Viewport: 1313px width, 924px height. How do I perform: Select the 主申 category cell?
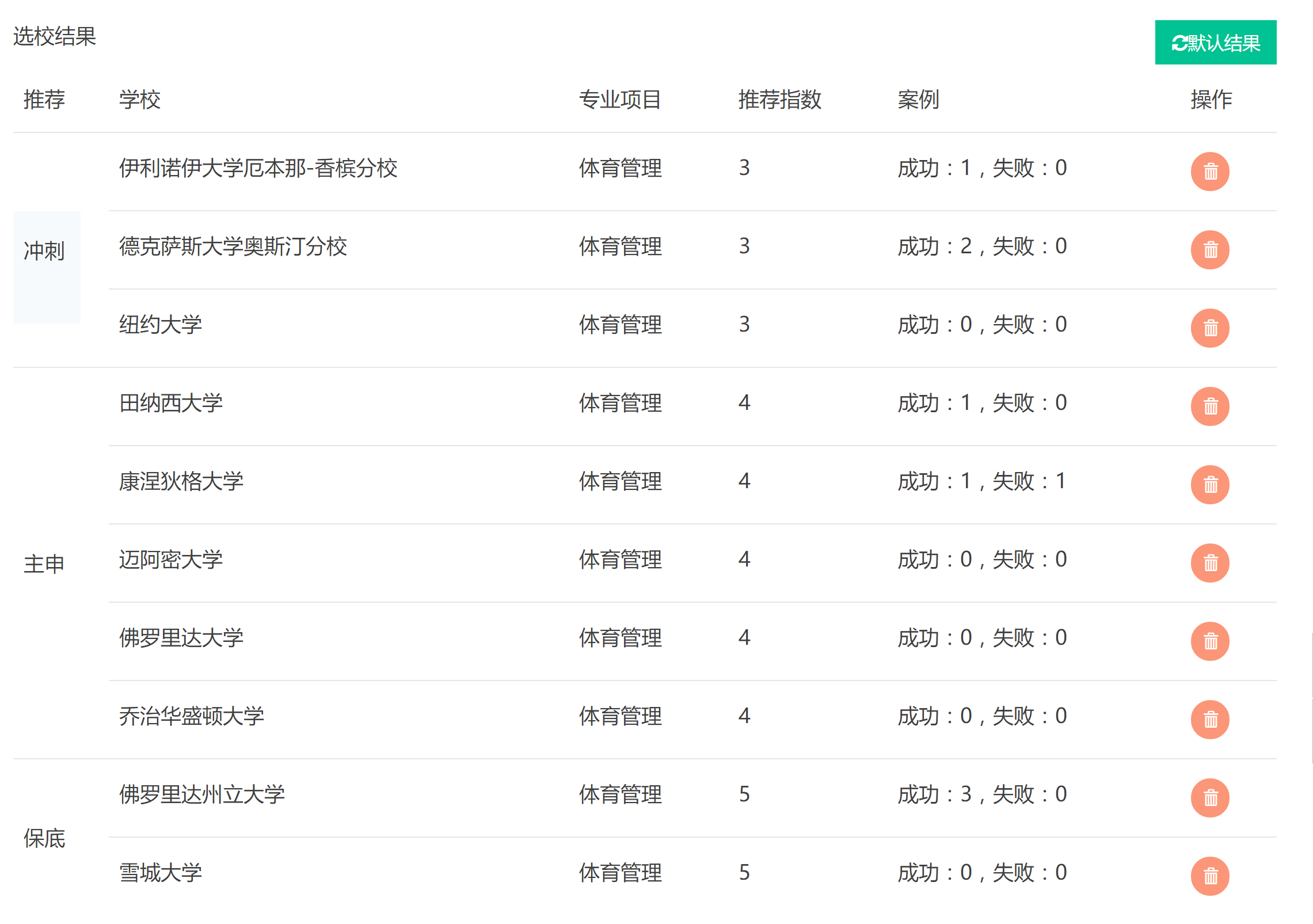44,564
